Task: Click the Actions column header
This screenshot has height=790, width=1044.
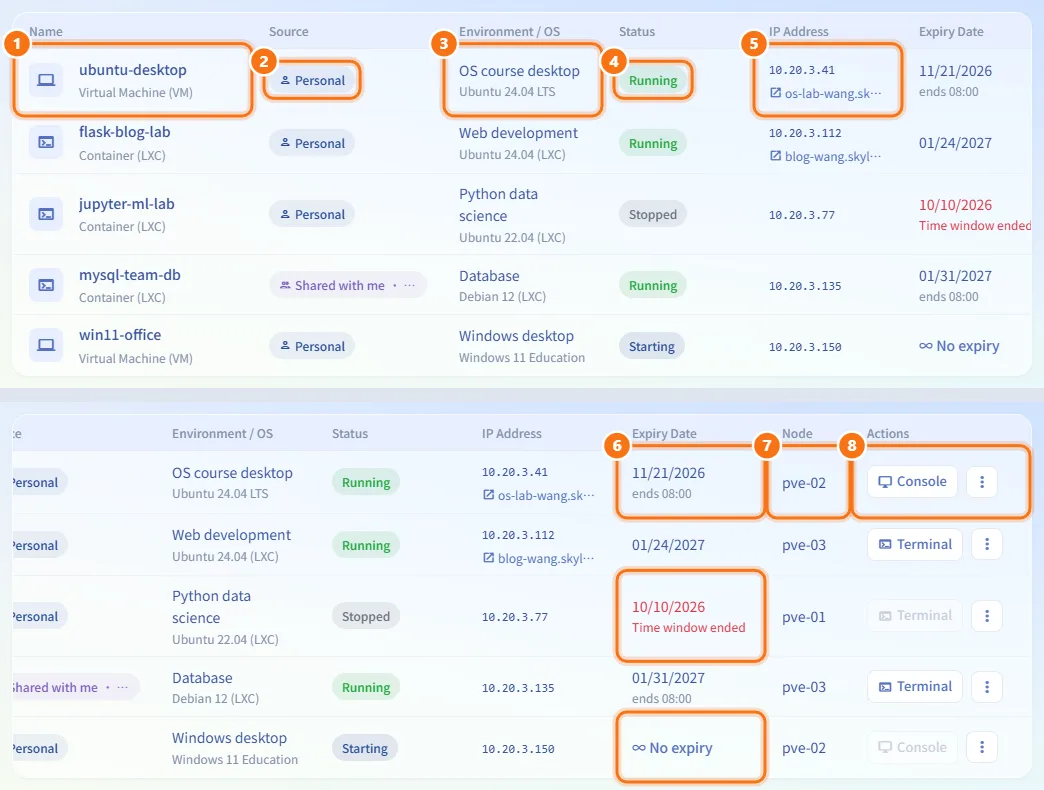Action: coord(888,433)
